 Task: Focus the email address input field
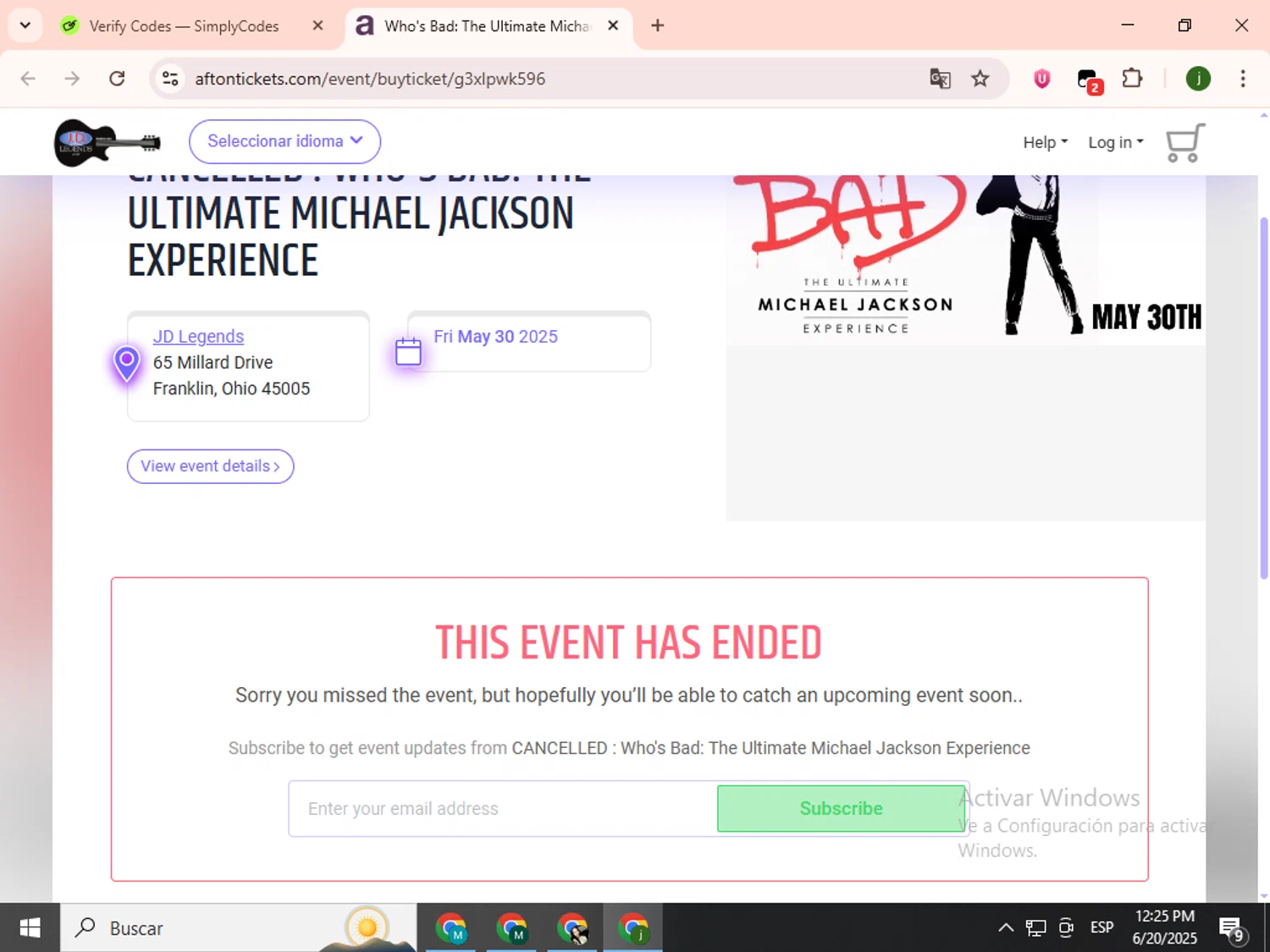[x=503, y=808]
